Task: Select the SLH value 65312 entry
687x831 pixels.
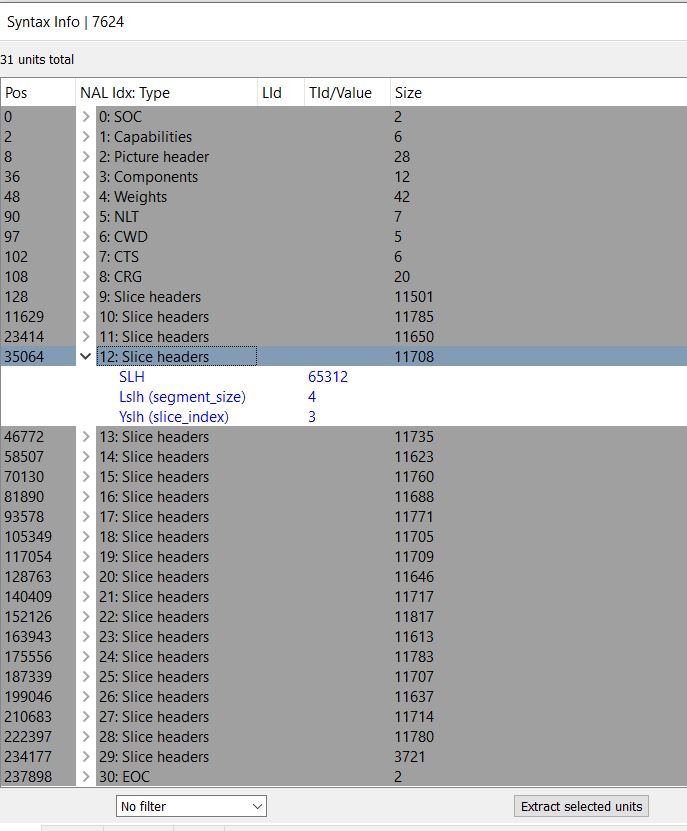Action: tap(328, 377)
